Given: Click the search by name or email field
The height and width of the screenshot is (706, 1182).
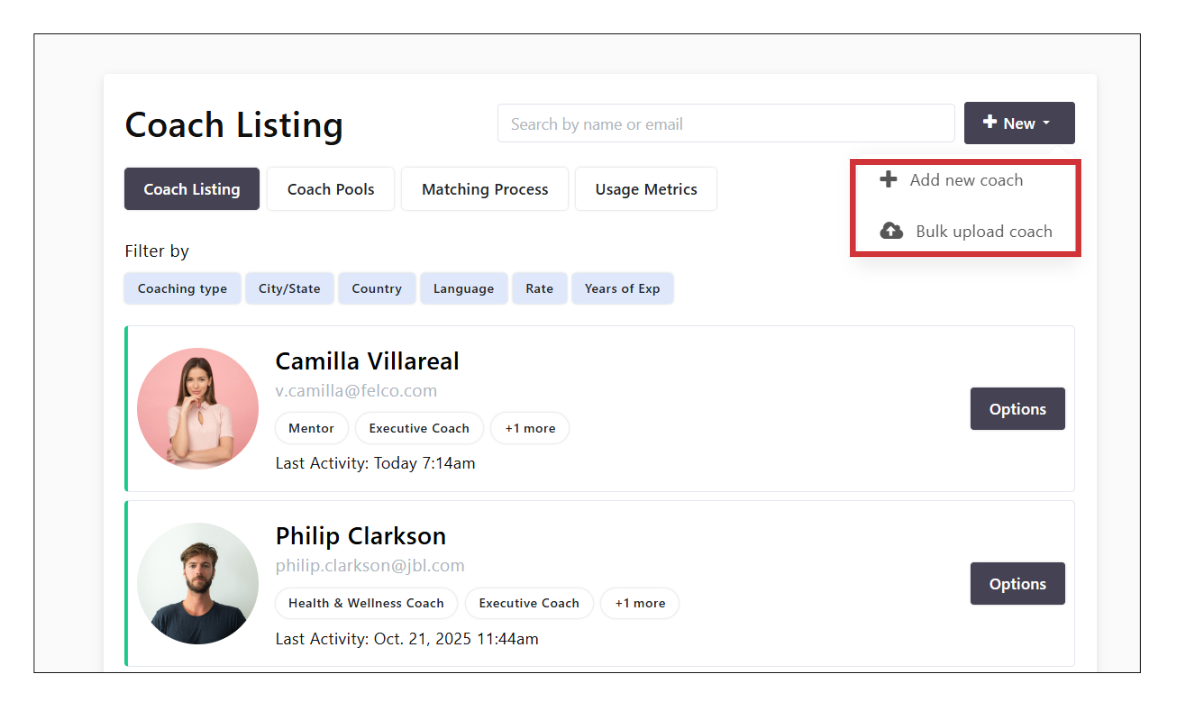Looking at the screenshot, I should point(725,124).
